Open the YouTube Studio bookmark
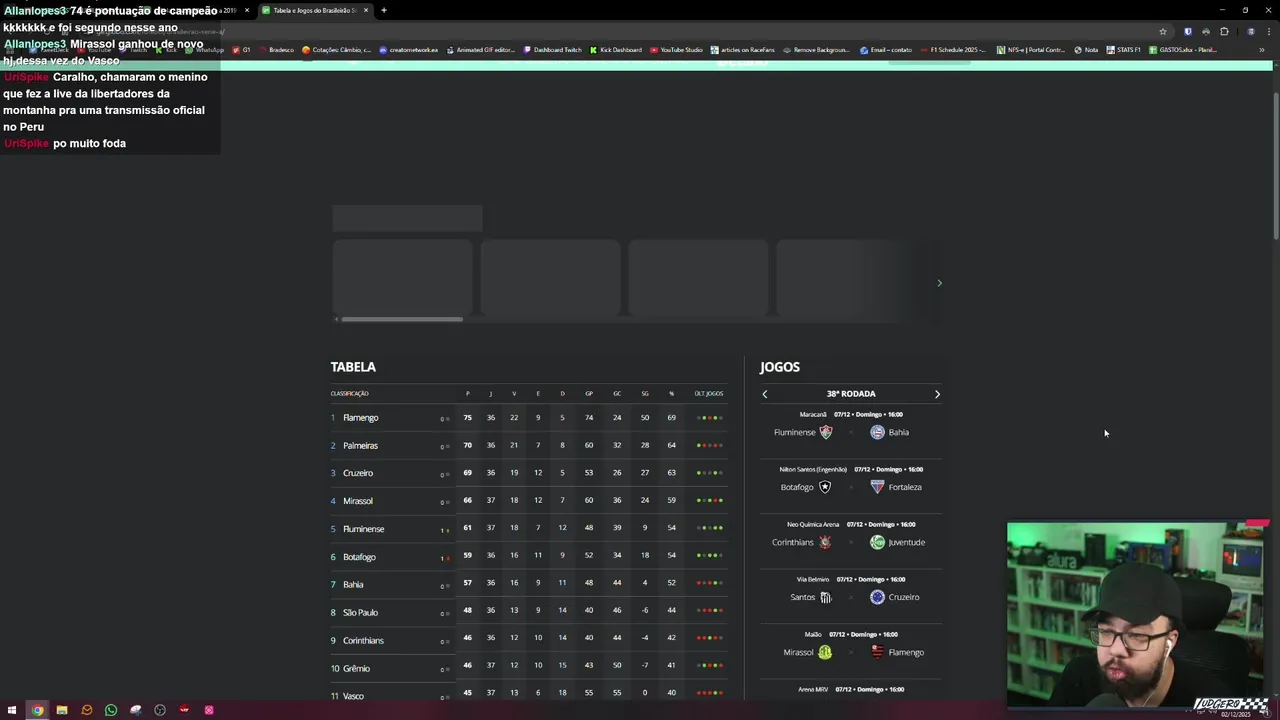 [x=676, y=50]
